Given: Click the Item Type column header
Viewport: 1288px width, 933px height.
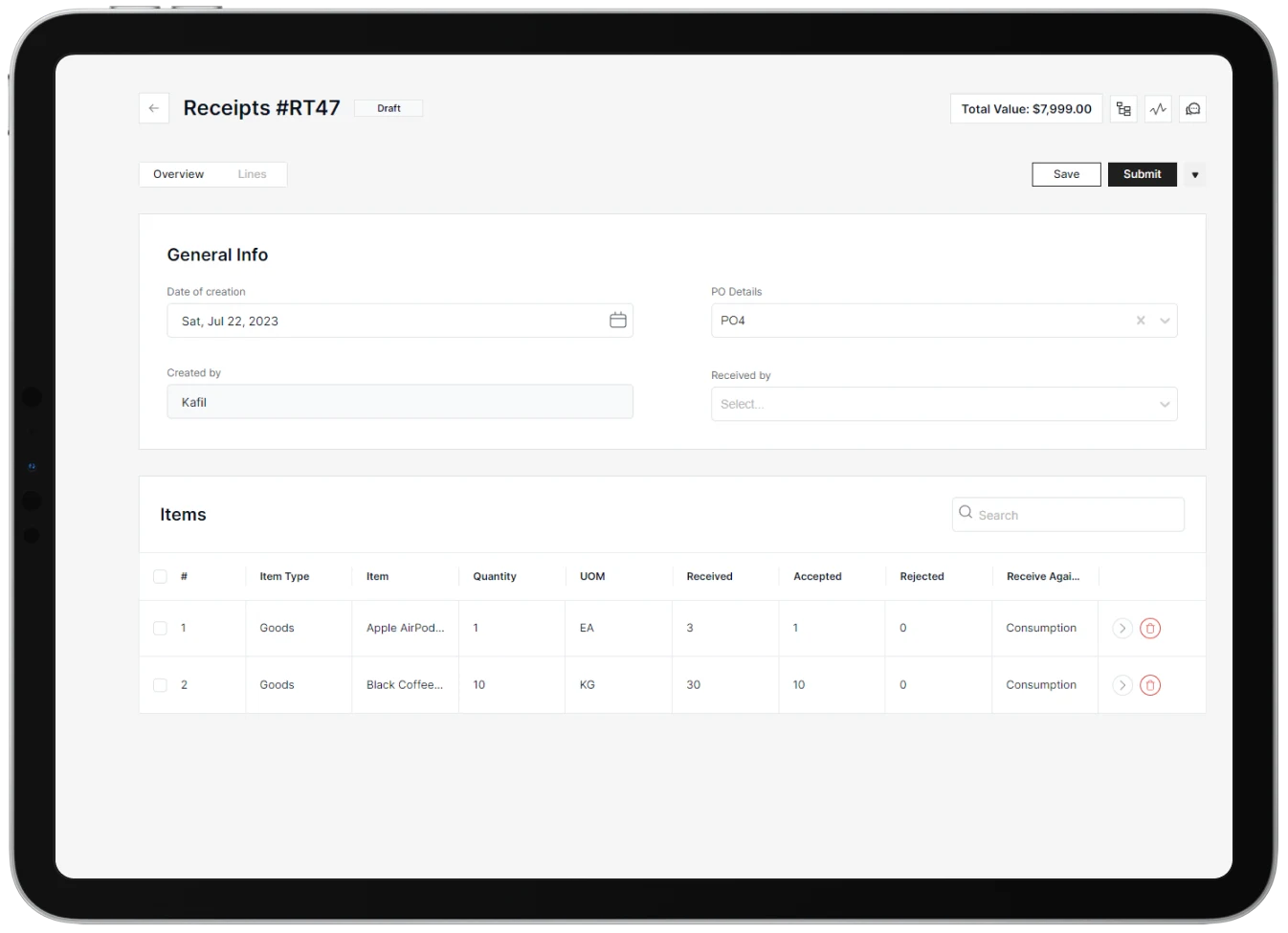Looking at the screenshot, I should click(284, 576).
